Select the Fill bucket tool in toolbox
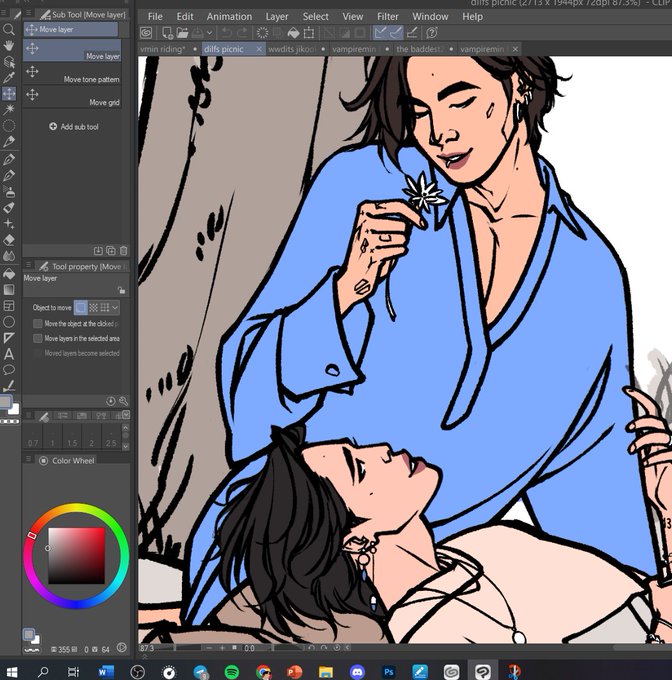Viewport: 672px width, 680px height. (x=9, y=273)
